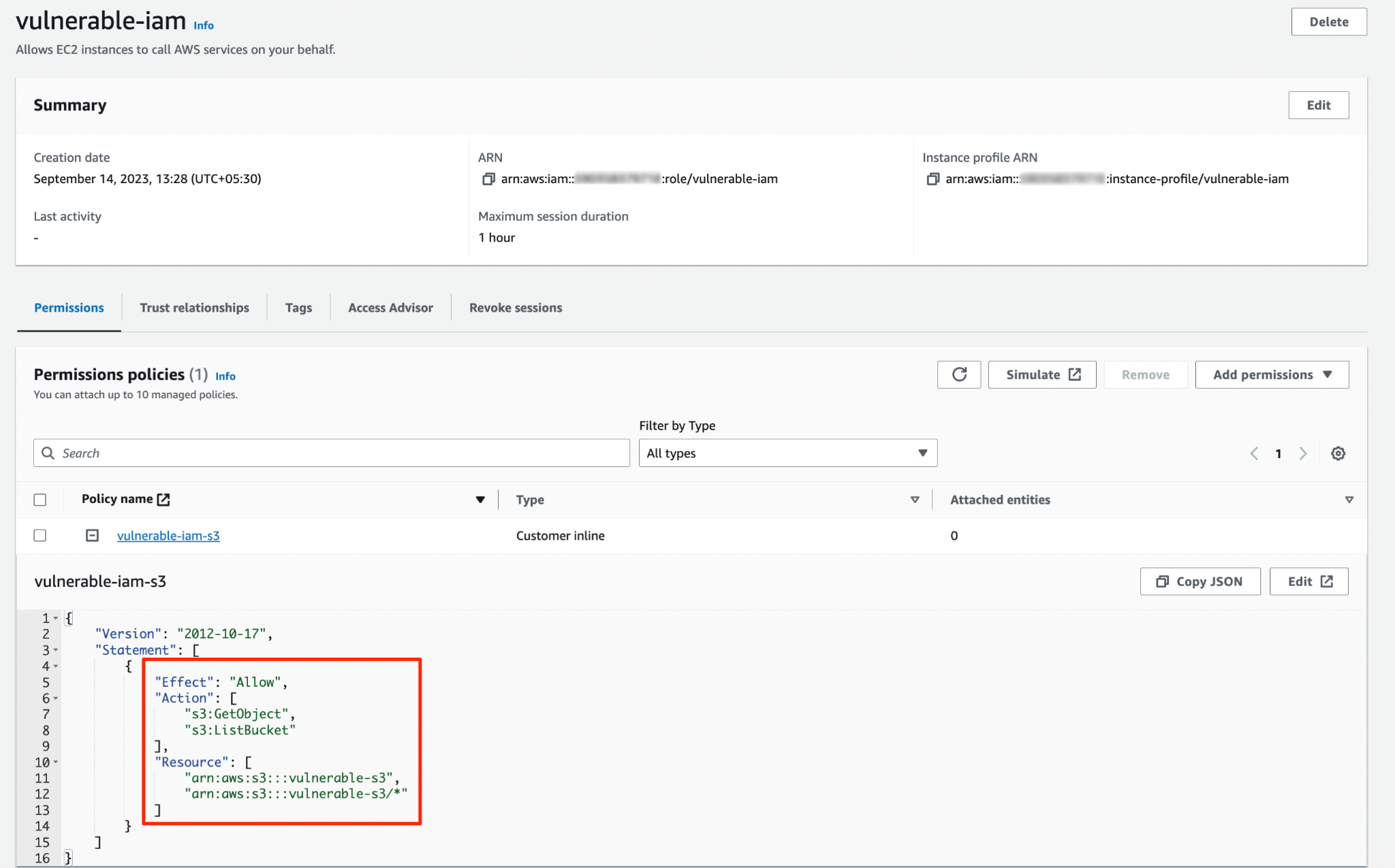Click page number 1 in pagination

pos(1279,453)
